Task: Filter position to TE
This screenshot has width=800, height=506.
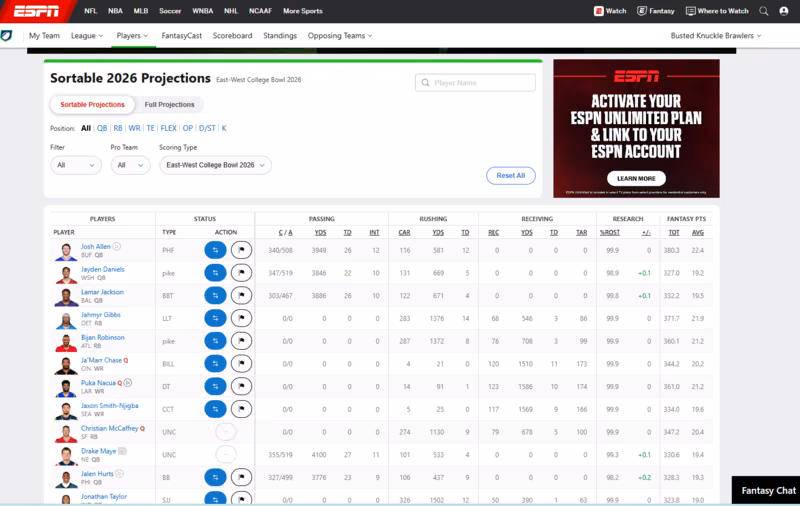Action: [151, 129]
